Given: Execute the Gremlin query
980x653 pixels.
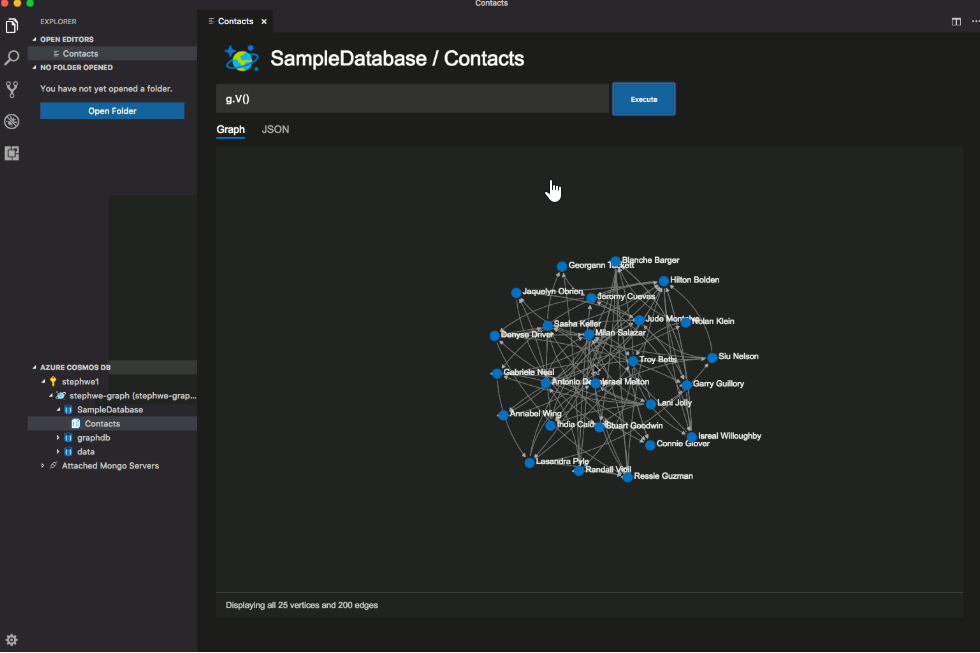Looking at the screenshot, I should click(644, 99).
